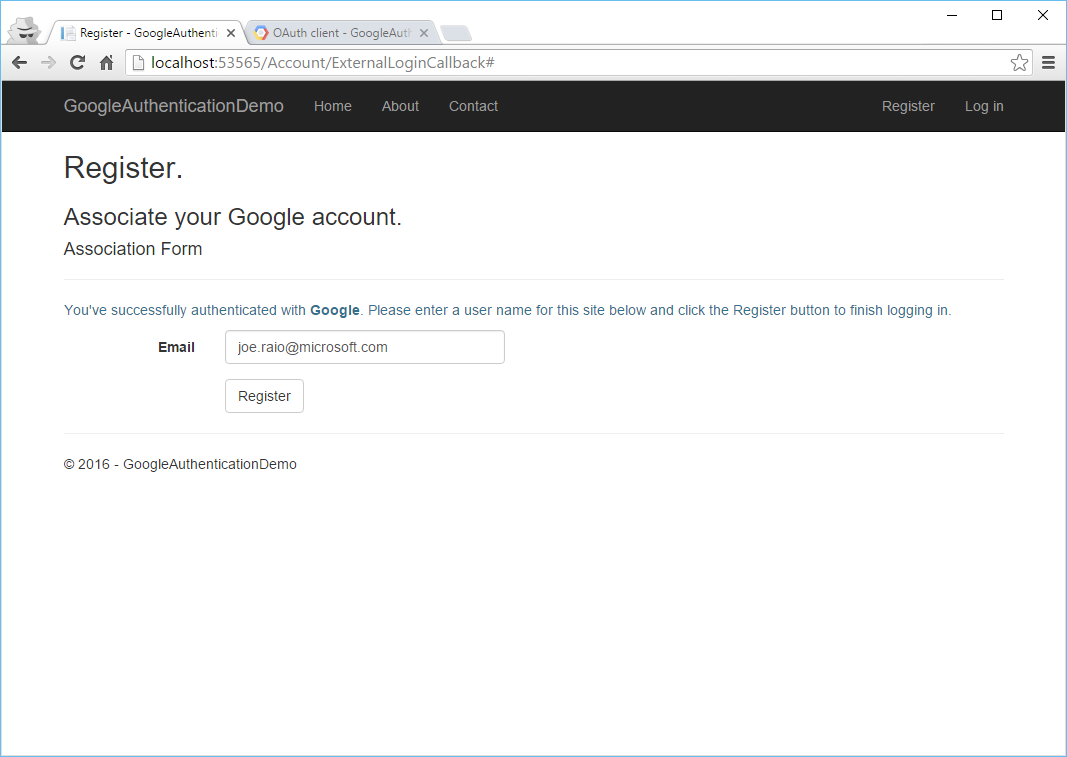Go back with the browser back arrow
1067x757 pixels.
pyautogui.click(x=20, y=63)
